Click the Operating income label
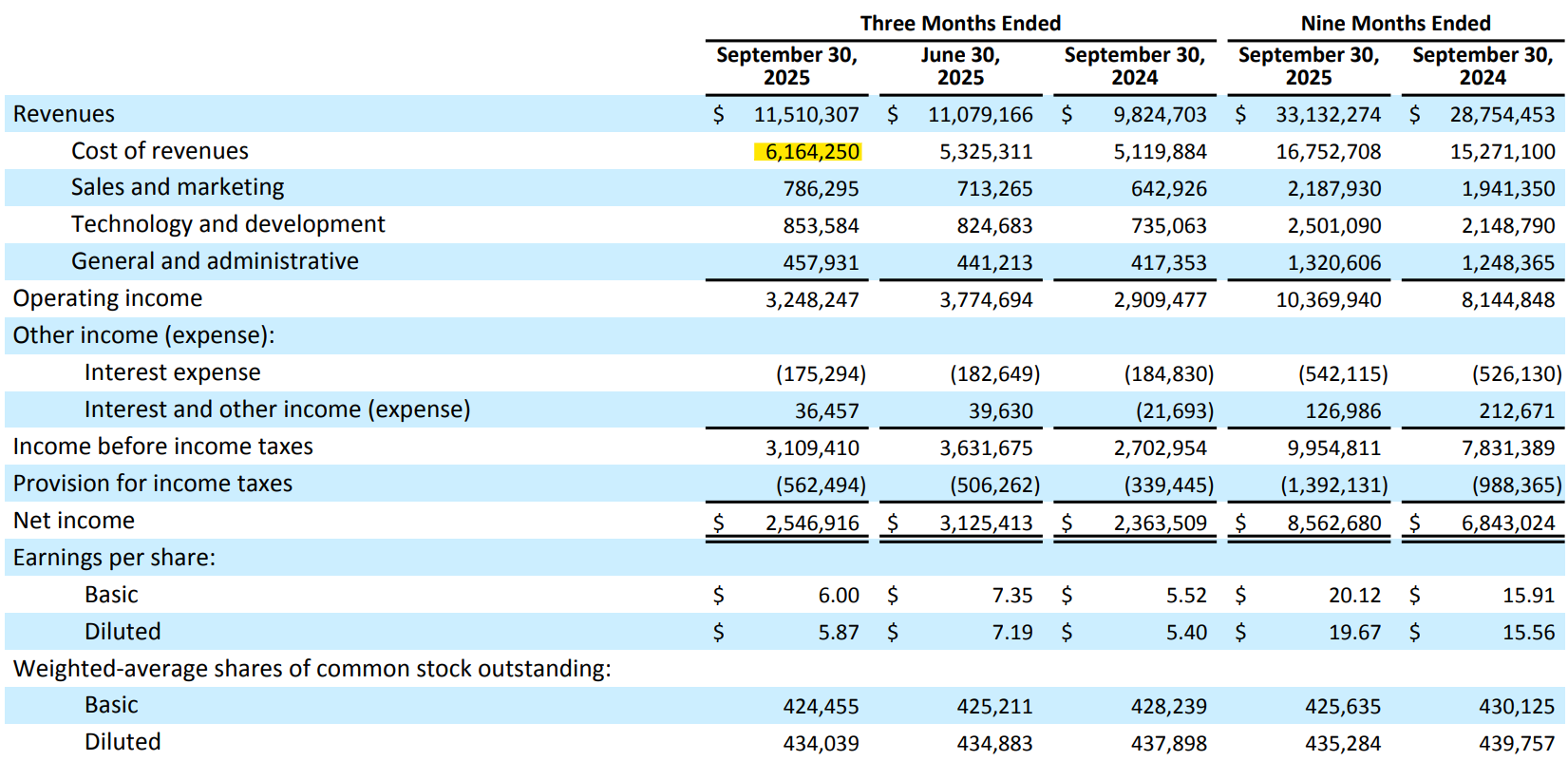 coord(107,298)
